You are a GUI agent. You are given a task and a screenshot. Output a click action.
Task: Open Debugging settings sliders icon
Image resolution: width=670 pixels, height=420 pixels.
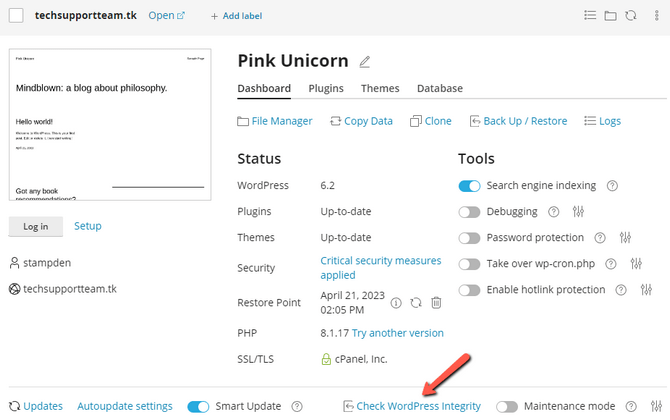(x=578, y=212)
